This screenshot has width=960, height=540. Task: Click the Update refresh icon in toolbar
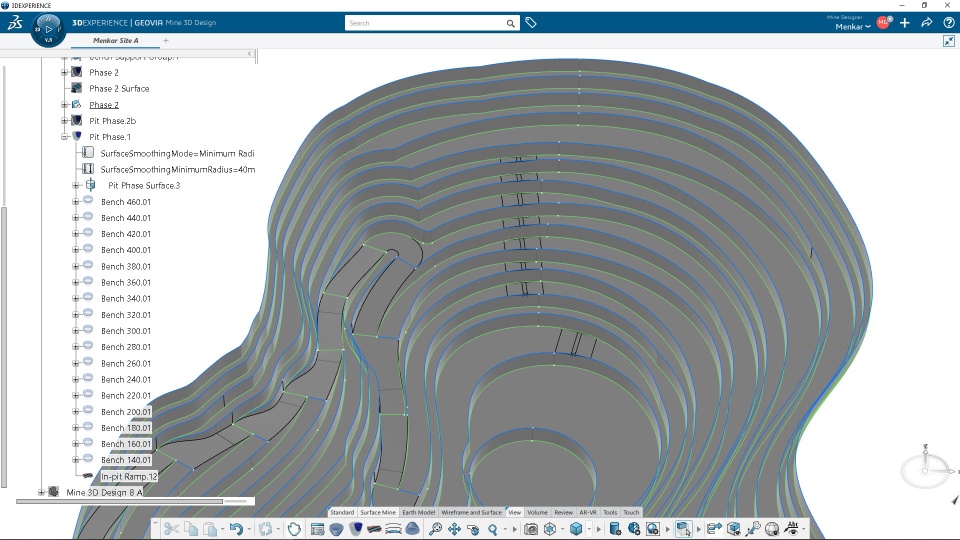[x=265, y=529]
